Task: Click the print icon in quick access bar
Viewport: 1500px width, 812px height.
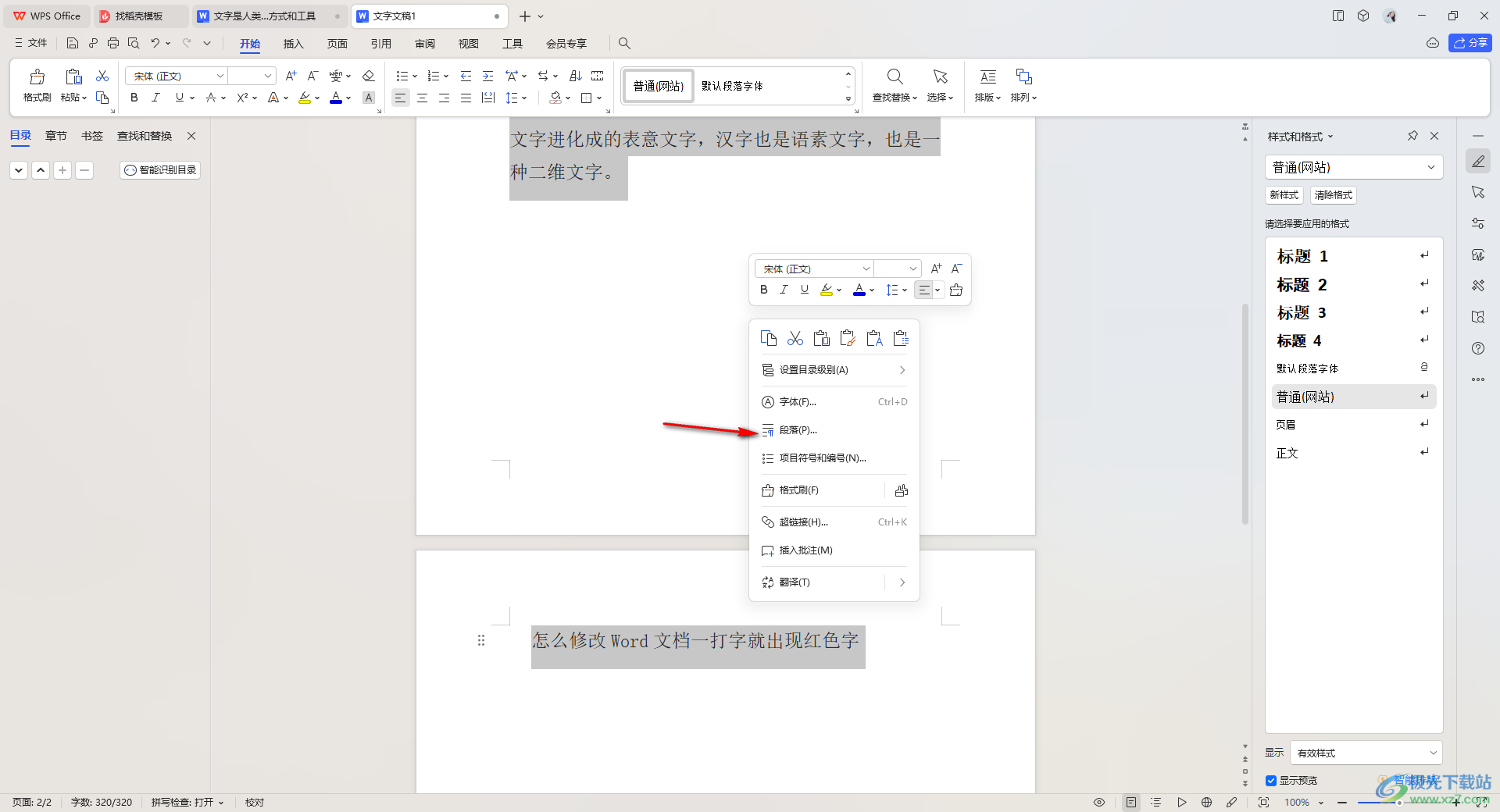Action: 113,43
